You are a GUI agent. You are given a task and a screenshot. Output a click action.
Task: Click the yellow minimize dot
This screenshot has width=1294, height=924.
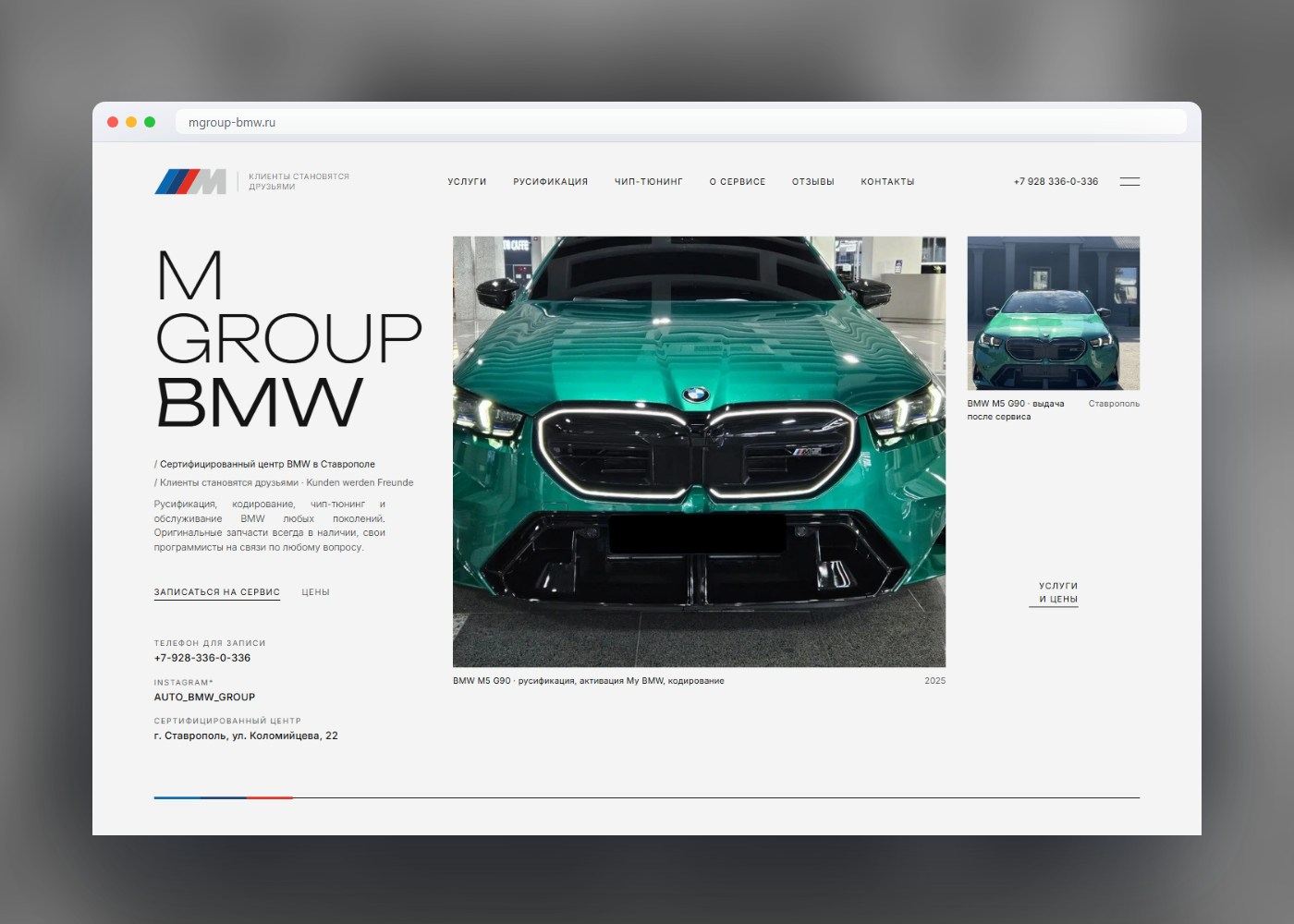pyautogui.click(x=131, y=122)
